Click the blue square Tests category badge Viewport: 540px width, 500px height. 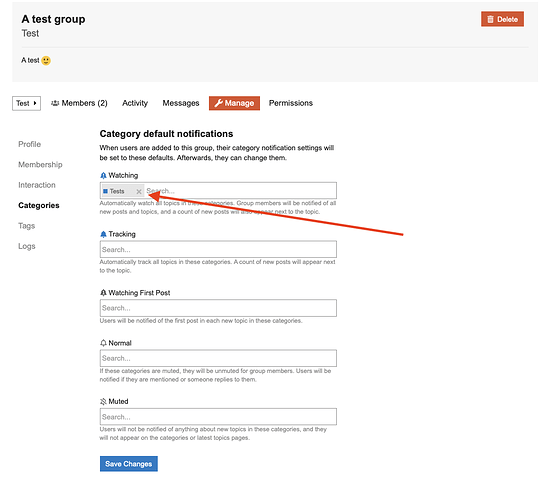[x=105, y=191]
